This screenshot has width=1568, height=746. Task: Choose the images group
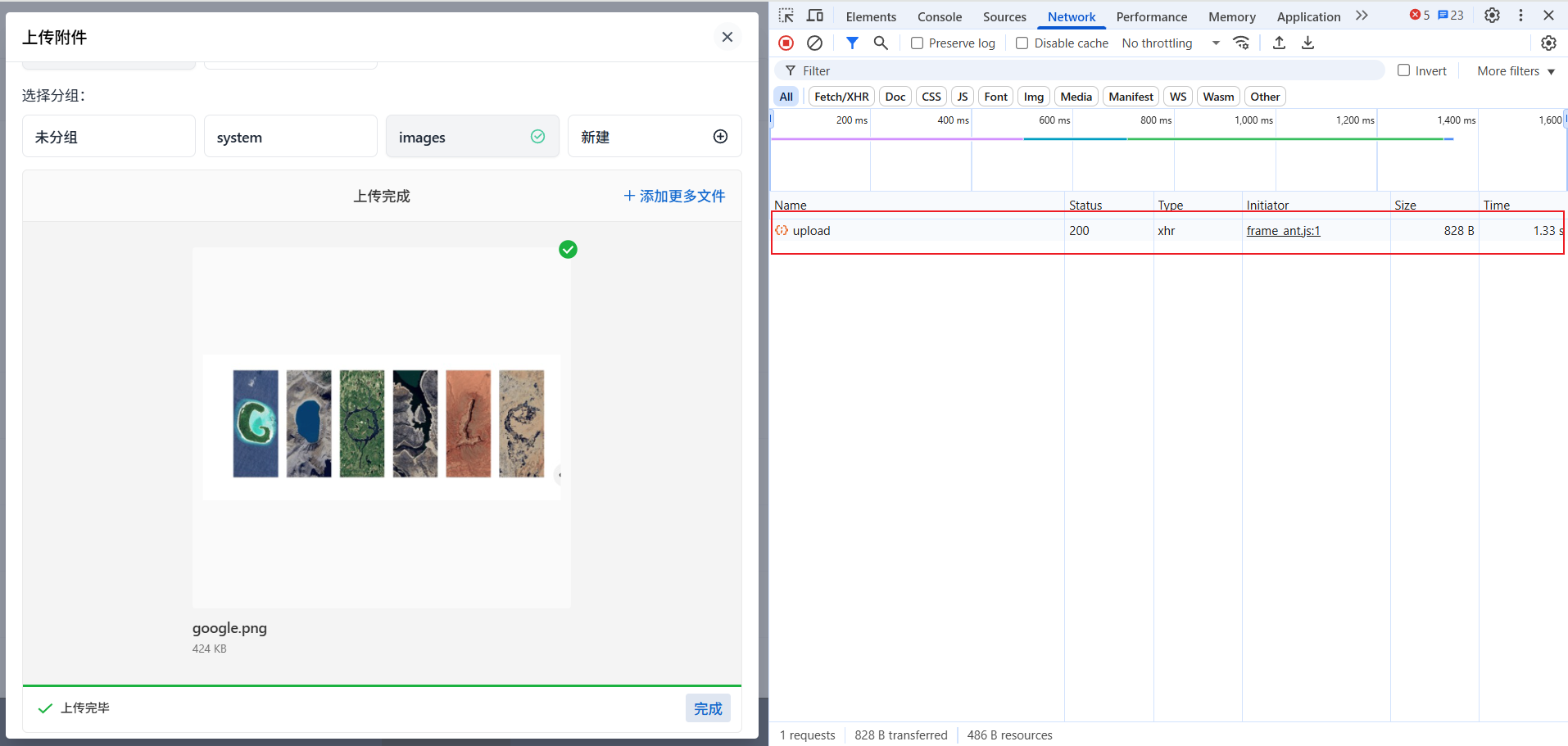click(473, 136)
